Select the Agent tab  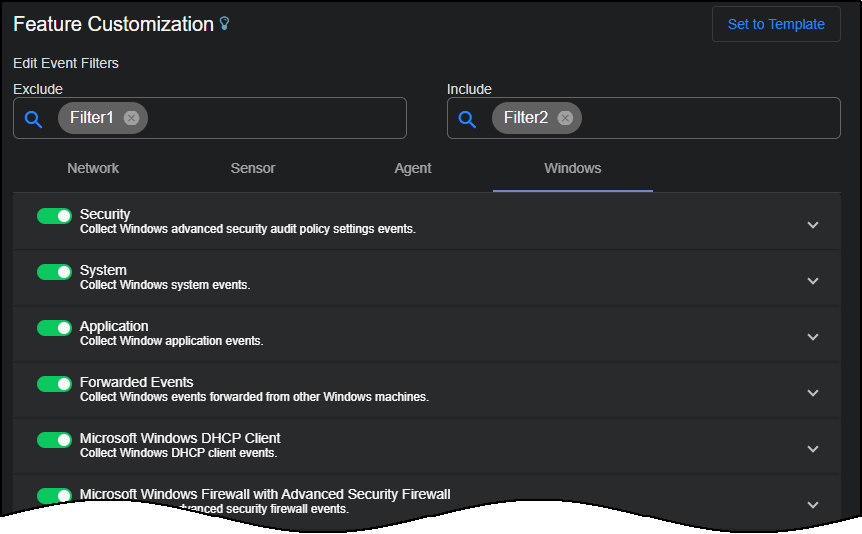[x=413, y=168]
